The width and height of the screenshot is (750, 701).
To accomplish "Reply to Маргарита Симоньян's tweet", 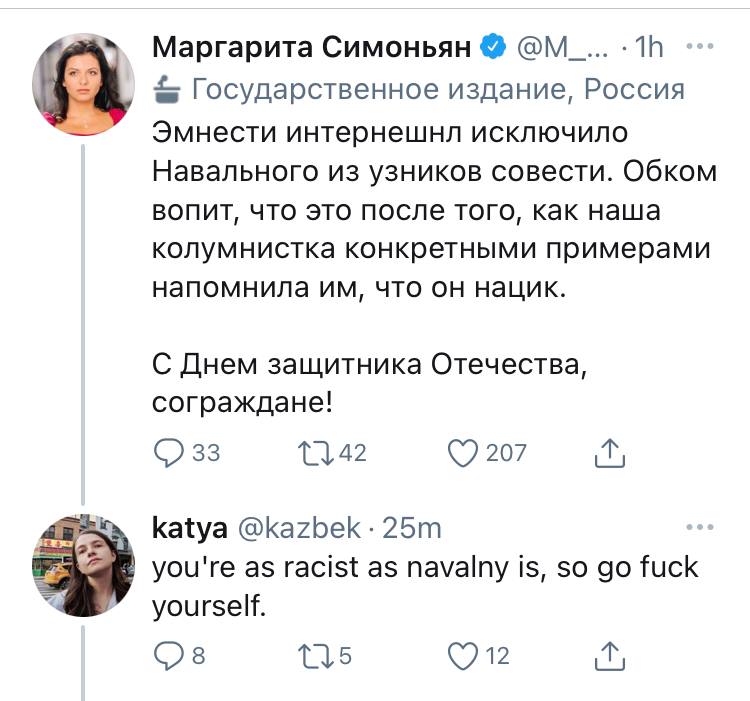I will [x=172, y=453].
